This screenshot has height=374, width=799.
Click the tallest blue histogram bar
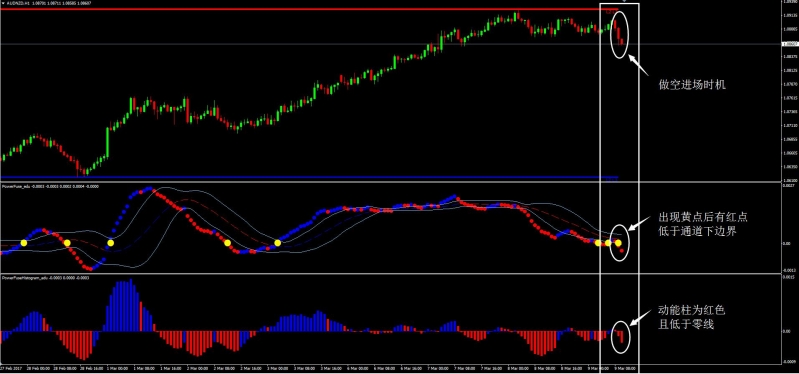131,305
